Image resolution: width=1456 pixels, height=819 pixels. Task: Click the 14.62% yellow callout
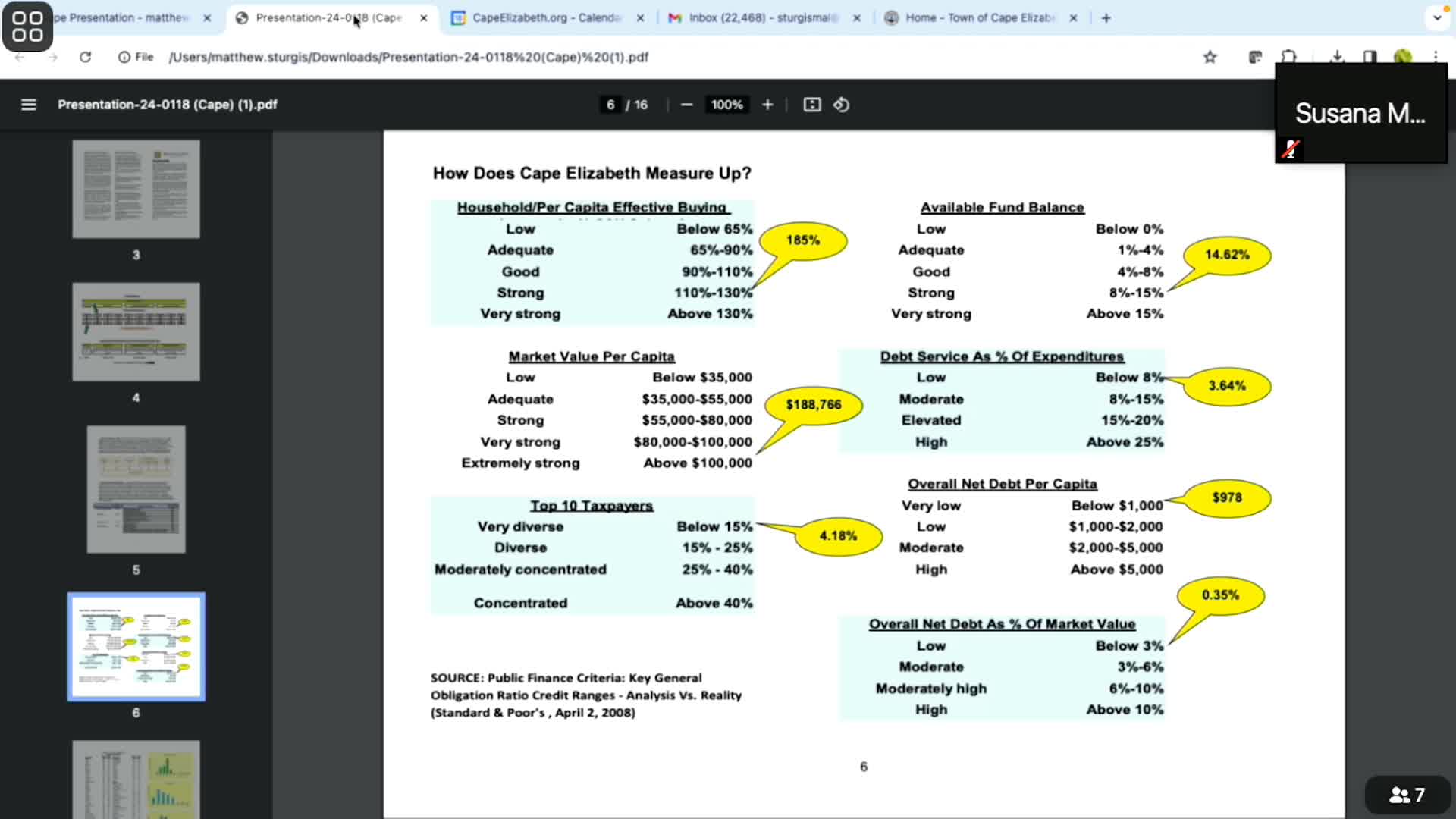pyautogui.click(x=1227, y=255)
